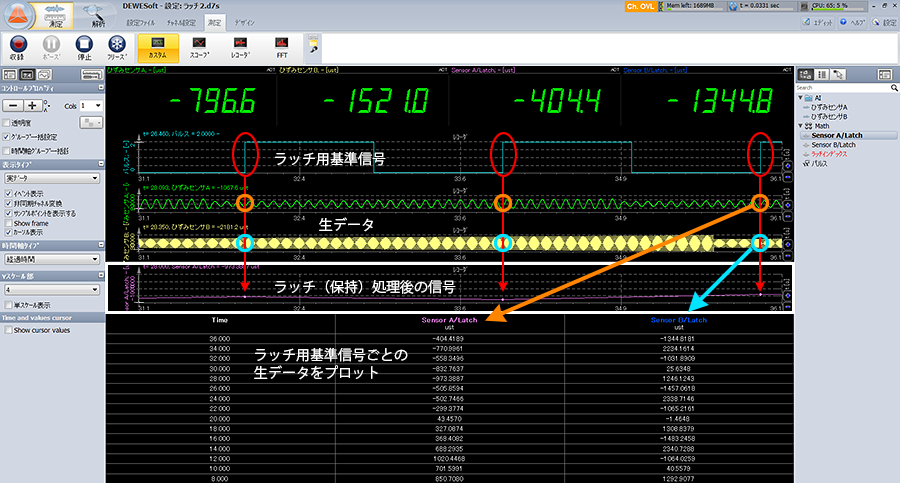
Task: Select the 測定 tab
Action: click(215, 23)
